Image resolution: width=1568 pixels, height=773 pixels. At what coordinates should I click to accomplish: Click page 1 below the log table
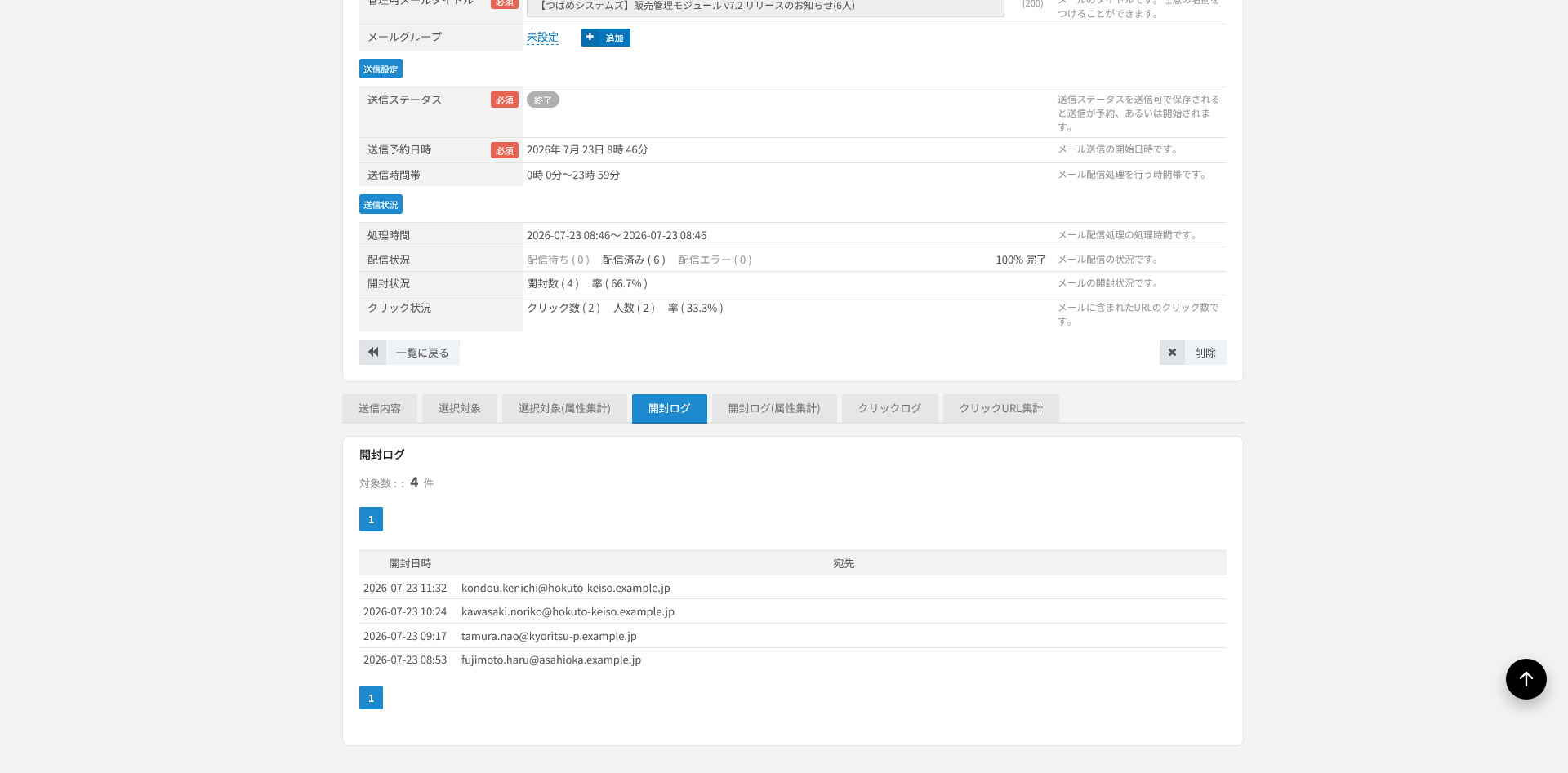tap(371, 697)
